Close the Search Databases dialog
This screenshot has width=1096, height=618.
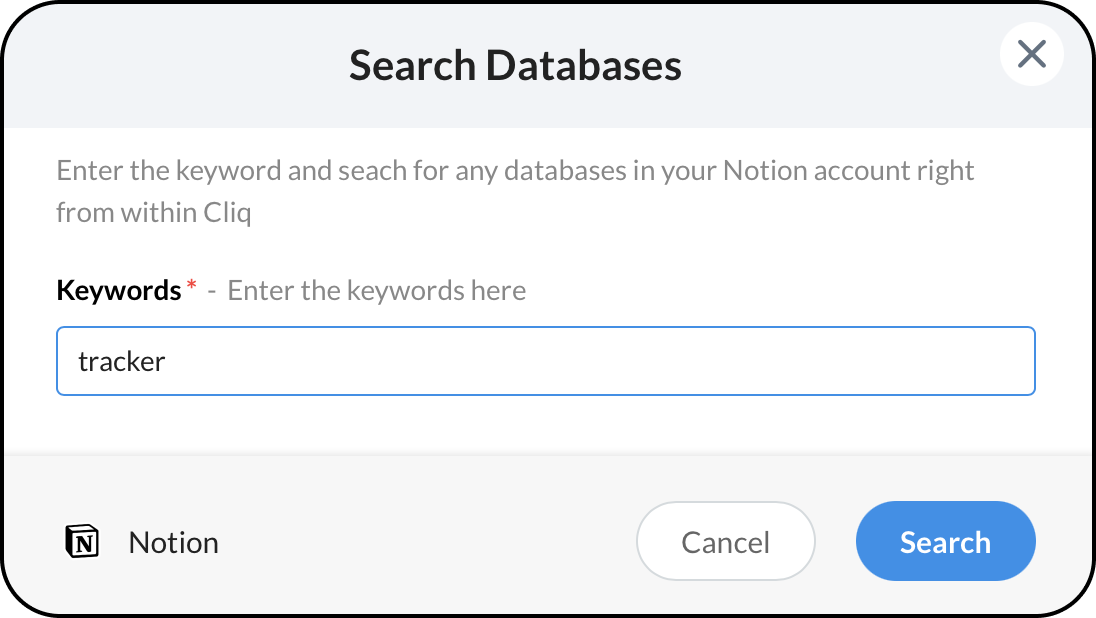1031,54
